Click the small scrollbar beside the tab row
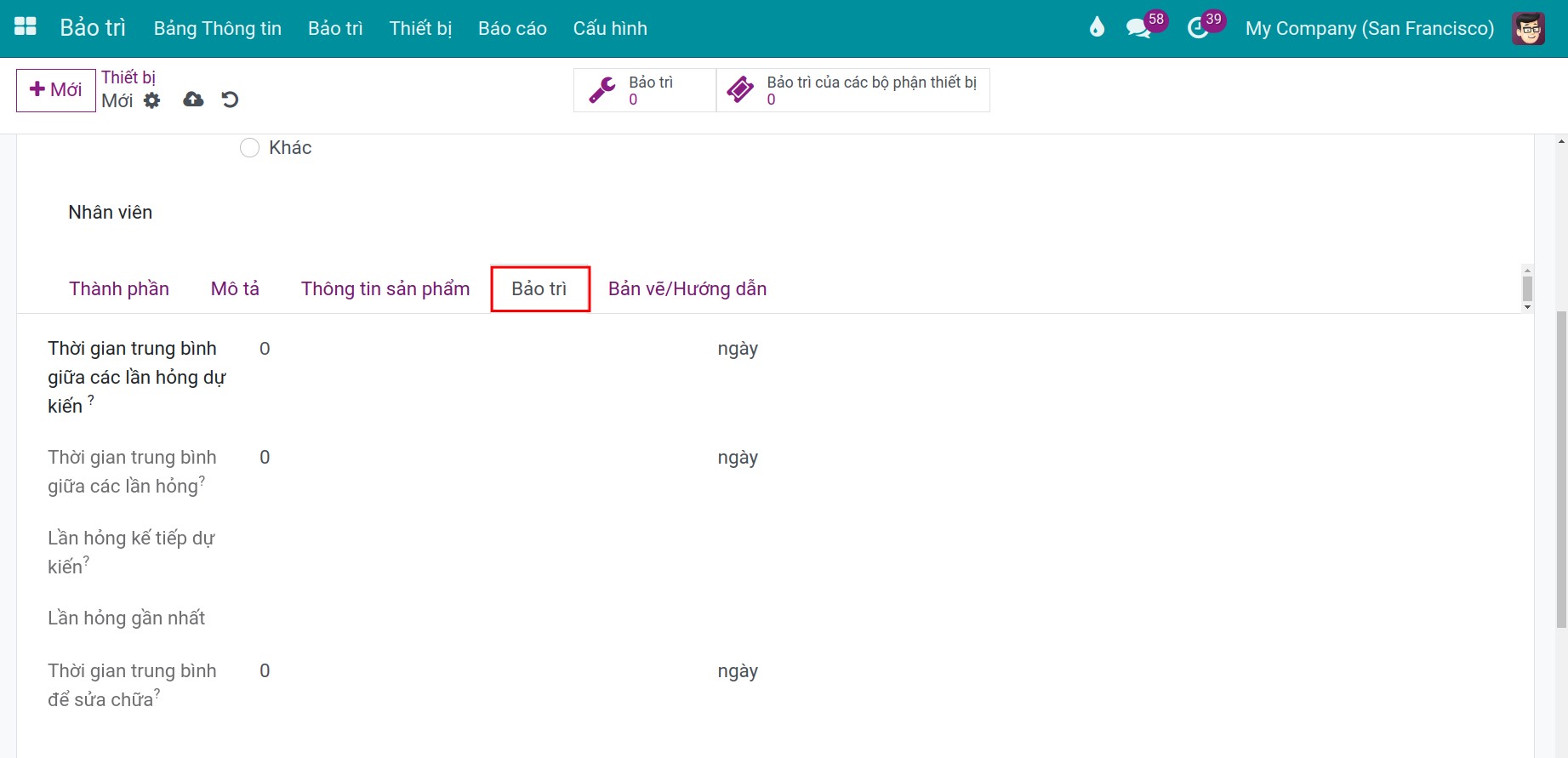 click(1528, 289)
